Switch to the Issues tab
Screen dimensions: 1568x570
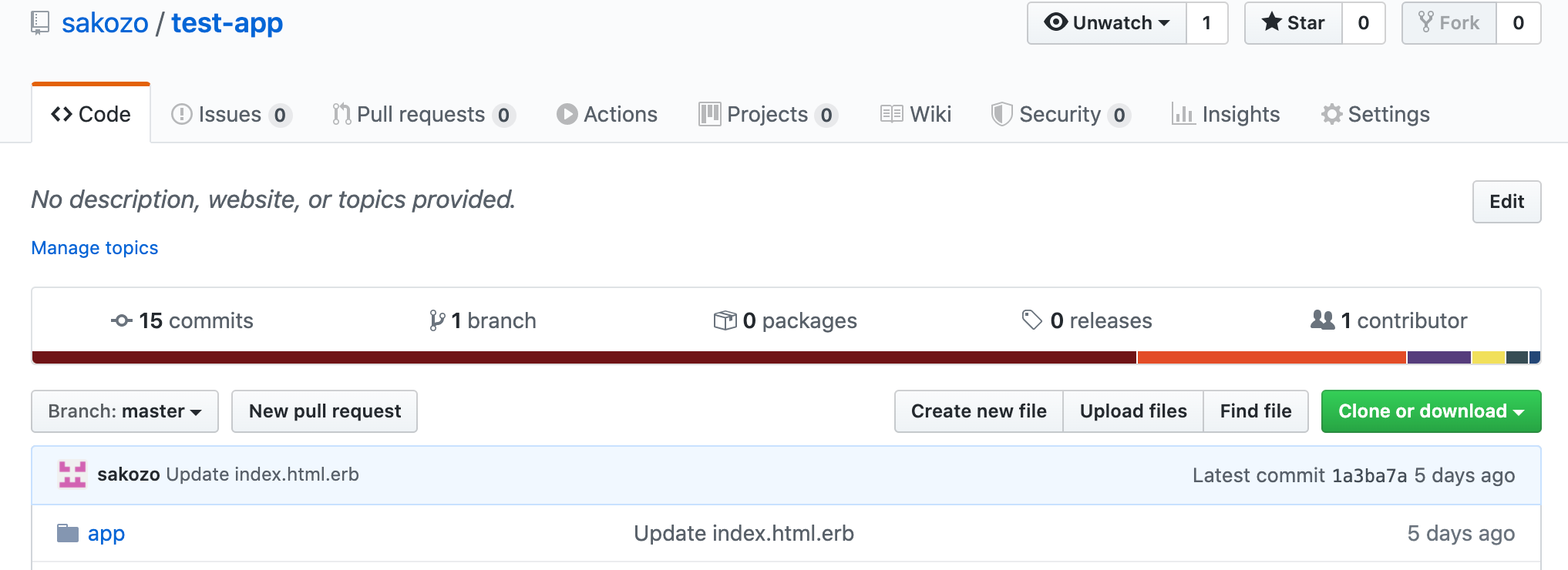pos(230,114)
